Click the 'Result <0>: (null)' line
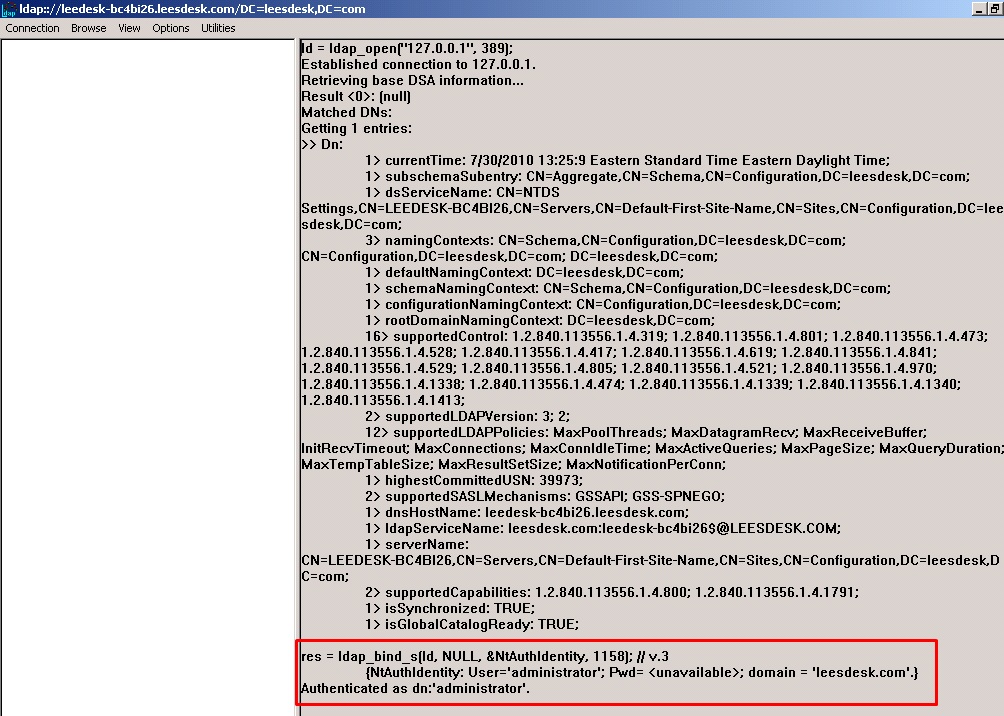This screenshot has width=1004, height=716. click(x=355, y=96)
